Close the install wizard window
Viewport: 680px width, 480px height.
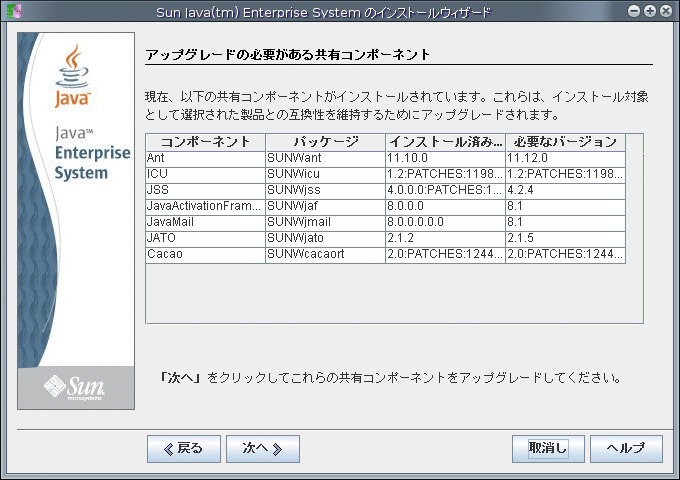666,11
